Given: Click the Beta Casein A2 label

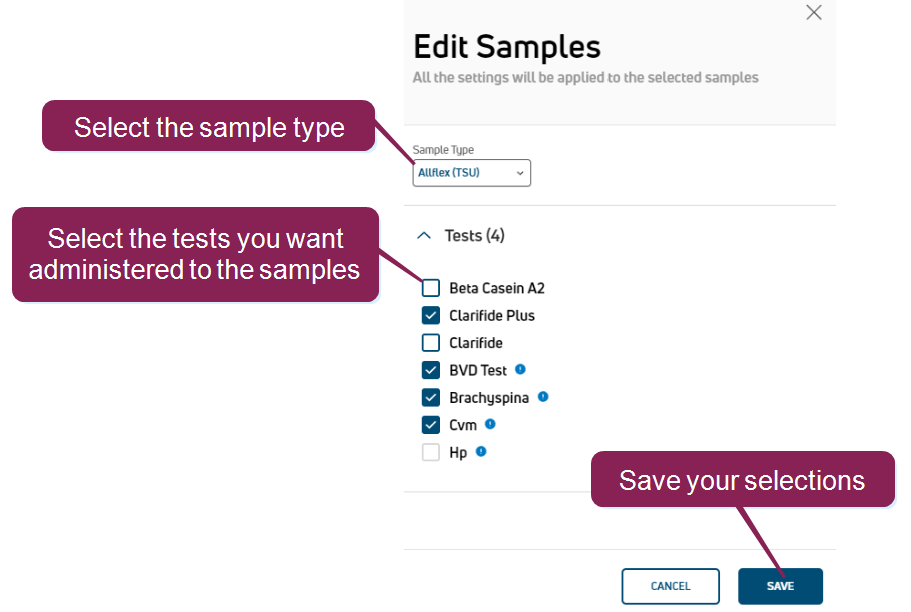Looking at the screenshot, I should [497, 288].
